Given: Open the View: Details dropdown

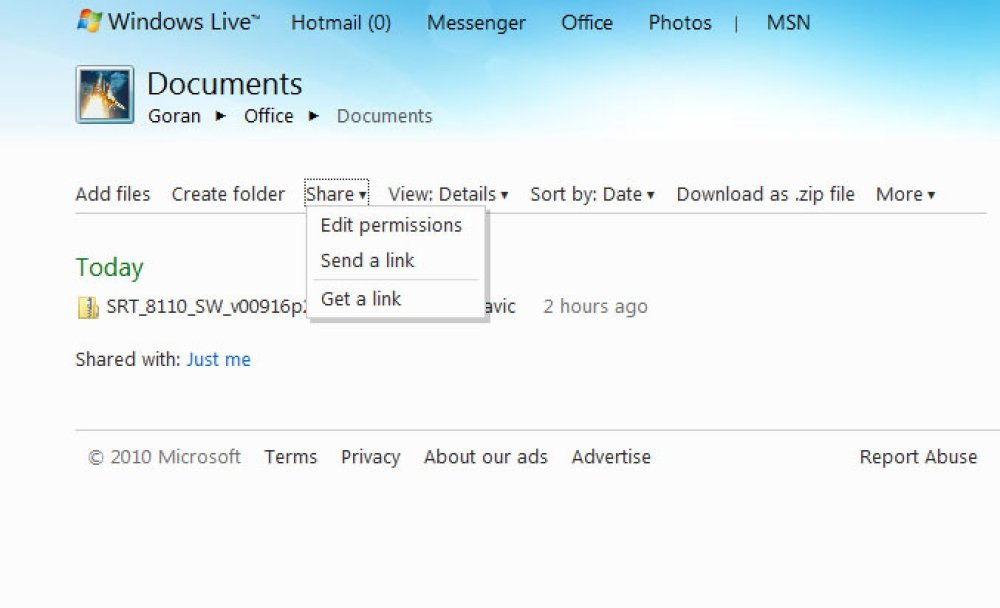Looking at the screenshot, I should [x=448, y=194].
